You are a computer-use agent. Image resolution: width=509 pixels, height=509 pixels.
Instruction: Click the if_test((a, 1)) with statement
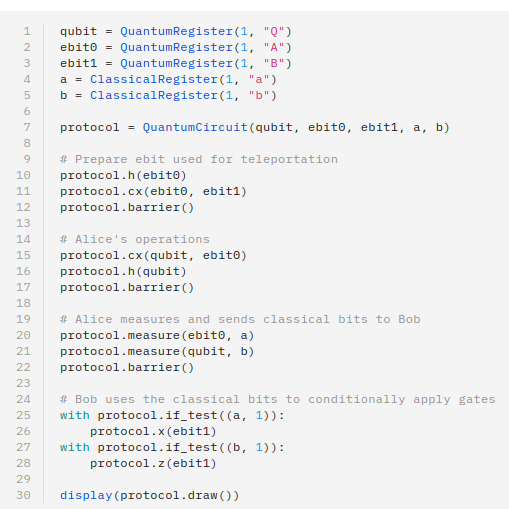click(172, 415)
